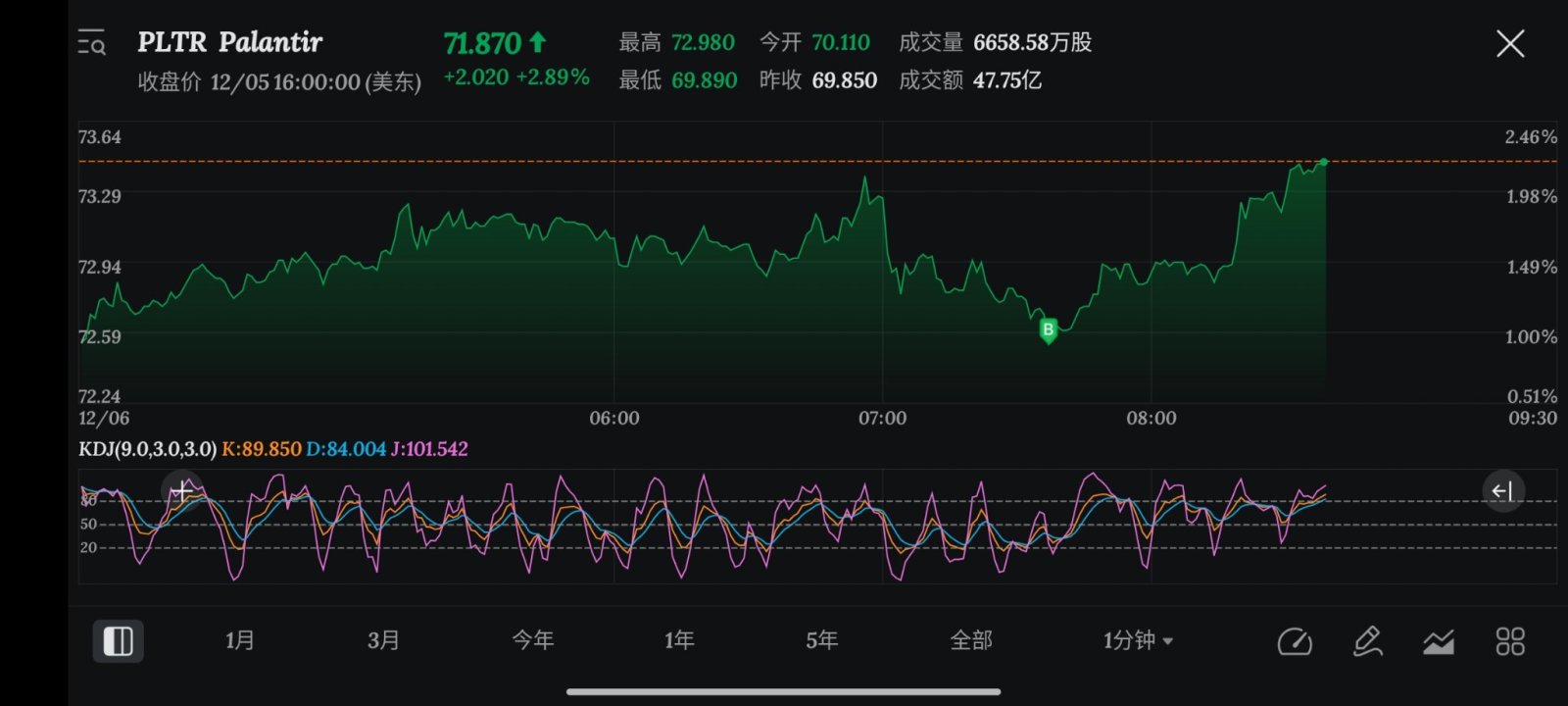
Task: Switch chart to 1年 range
Action: [x=679, y=640]
